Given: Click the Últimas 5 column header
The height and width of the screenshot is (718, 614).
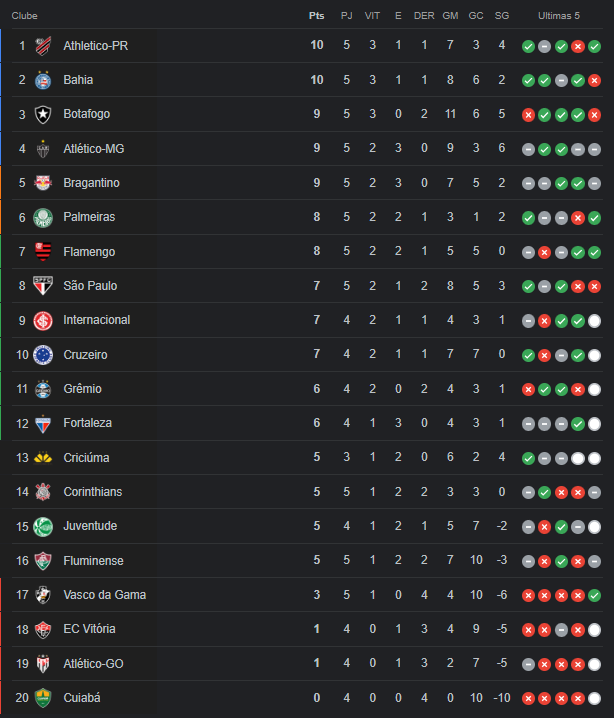Looking at the screenshot, I should 559,16.
